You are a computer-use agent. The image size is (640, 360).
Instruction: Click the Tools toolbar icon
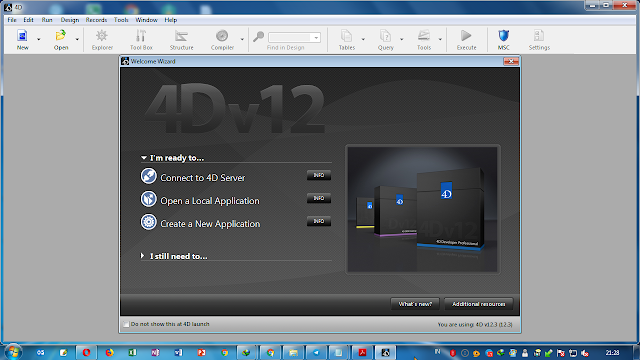click(x=424, y=36)
